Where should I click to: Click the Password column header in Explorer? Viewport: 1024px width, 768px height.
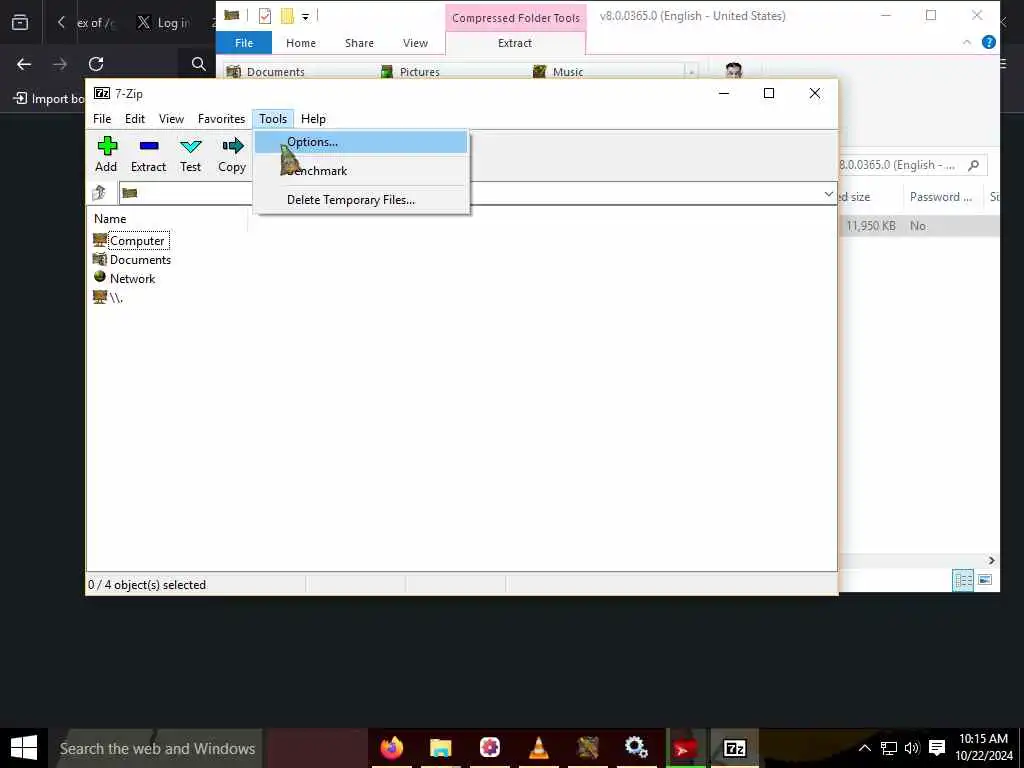[x=941, y=197]
